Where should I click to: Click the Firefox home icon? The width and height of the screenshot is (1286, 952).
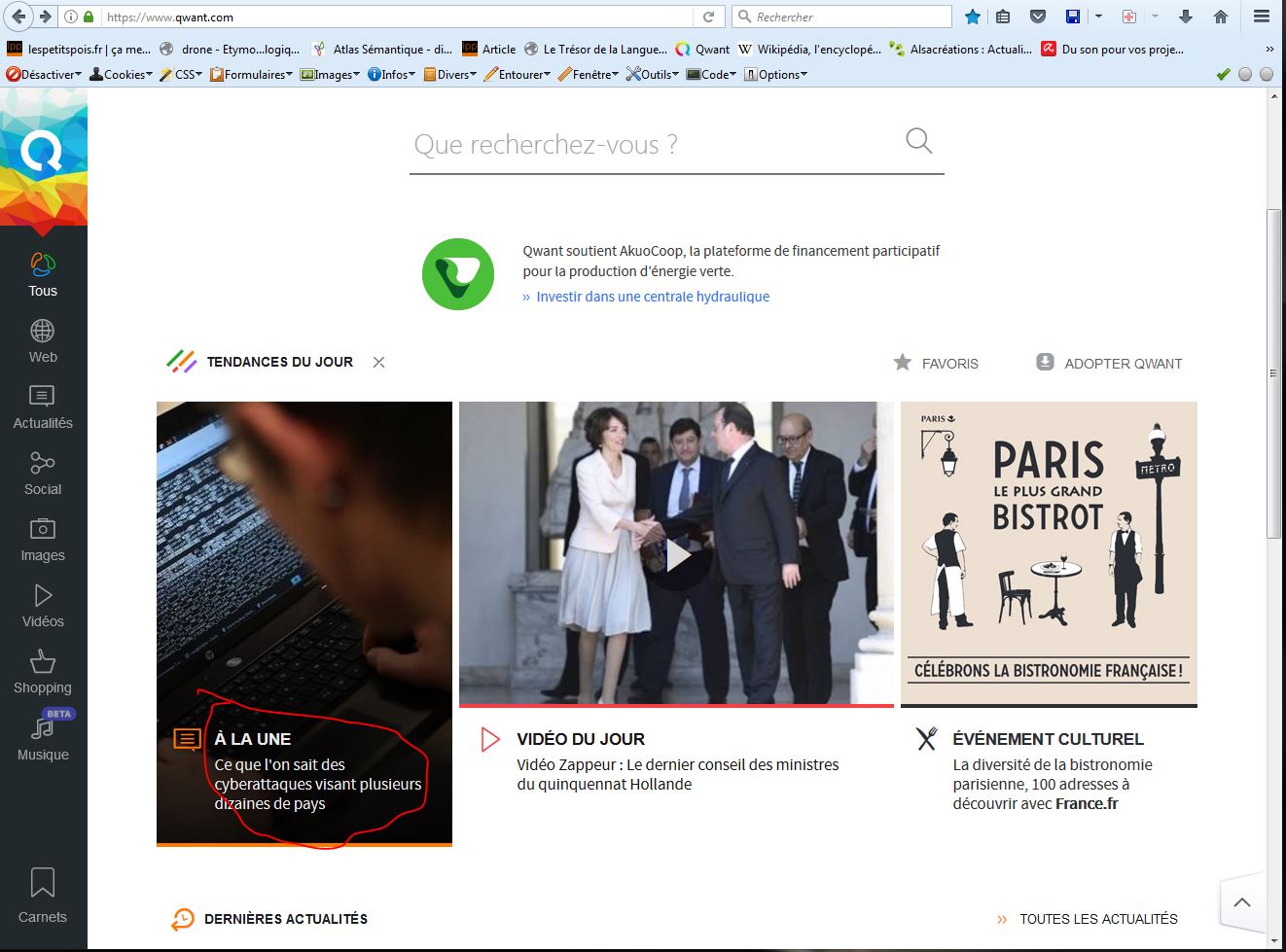point(1221,17)
